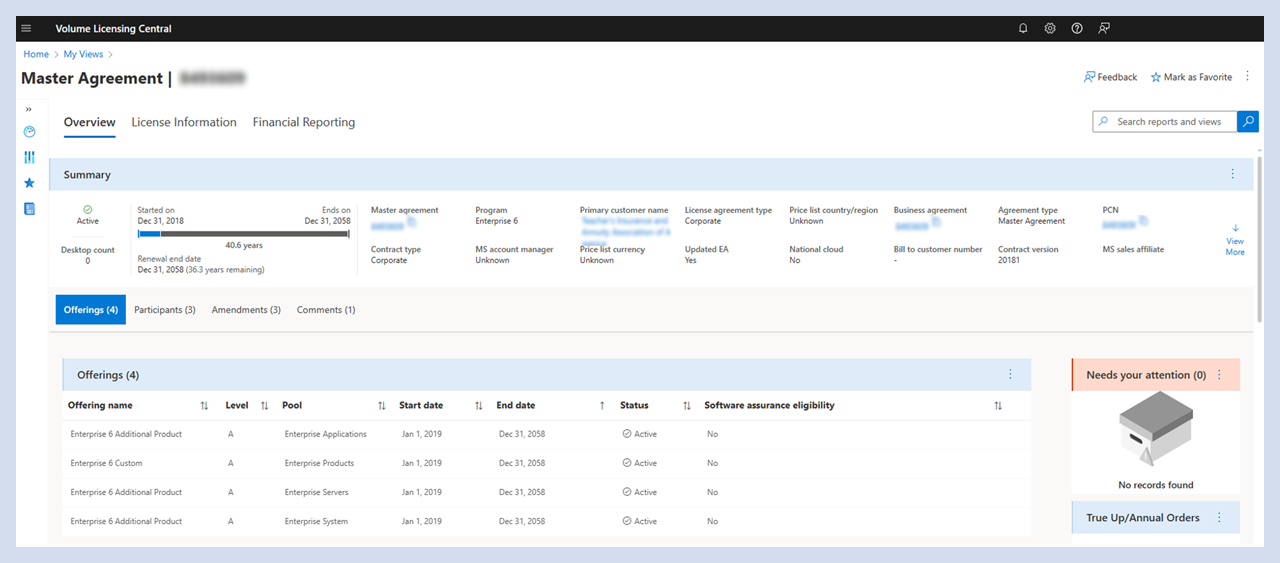Screen dimensions: 1280x563
Task: Go to My Views breadcrumb
Action: click(x=83, y=54)
